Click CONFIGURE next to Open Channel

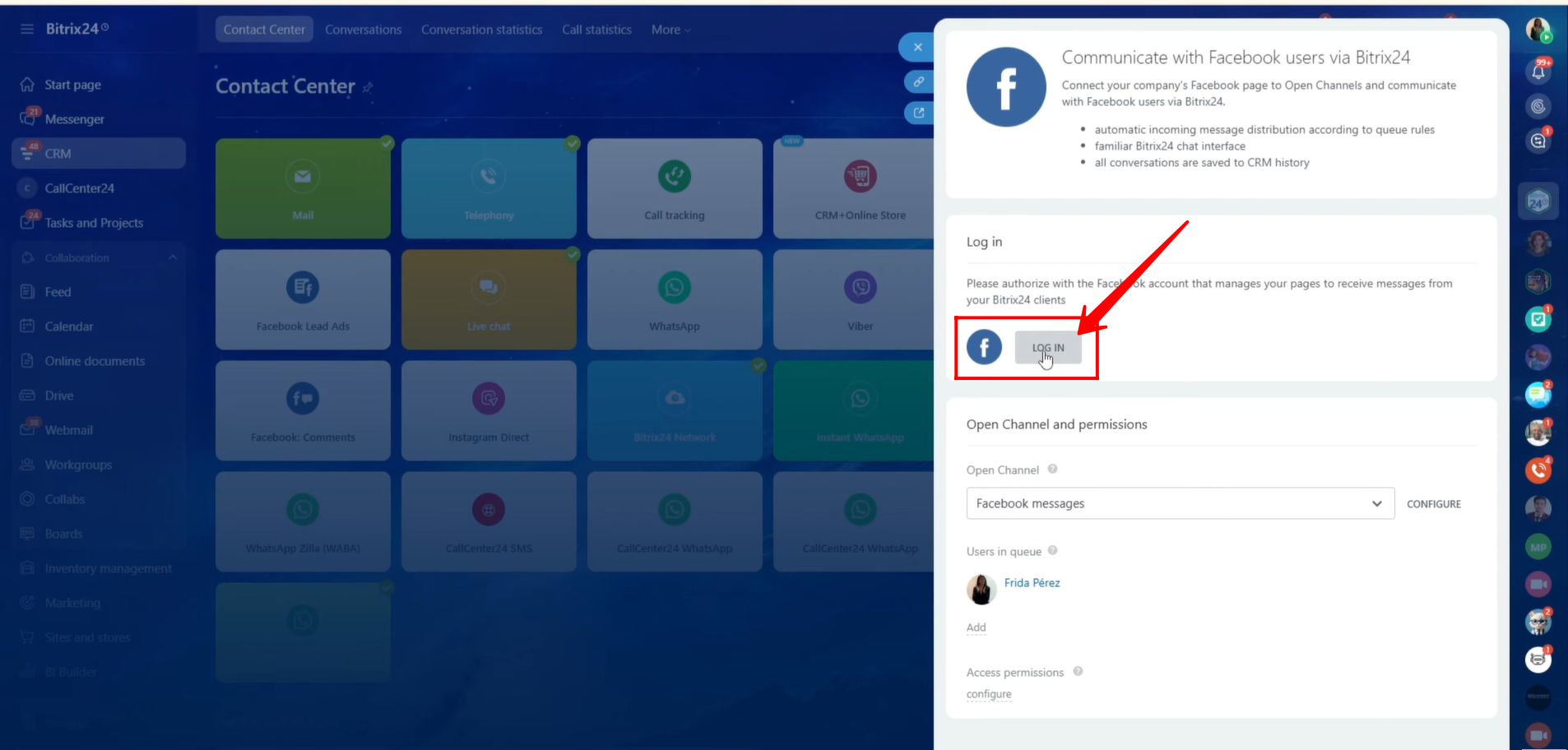pos(1433,504)
